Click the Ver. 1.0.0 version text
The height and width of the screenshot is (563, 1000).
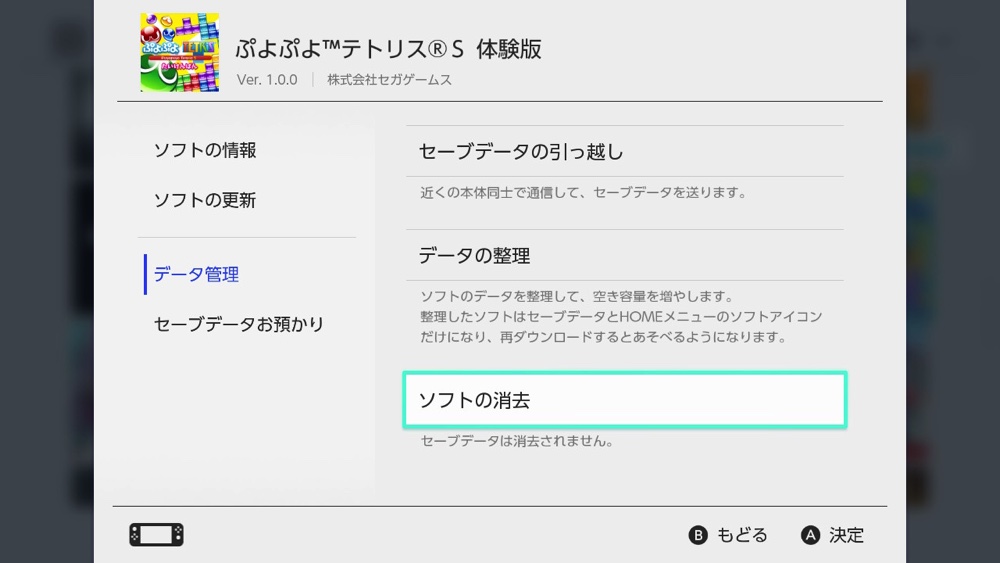[x=267, y=80]
